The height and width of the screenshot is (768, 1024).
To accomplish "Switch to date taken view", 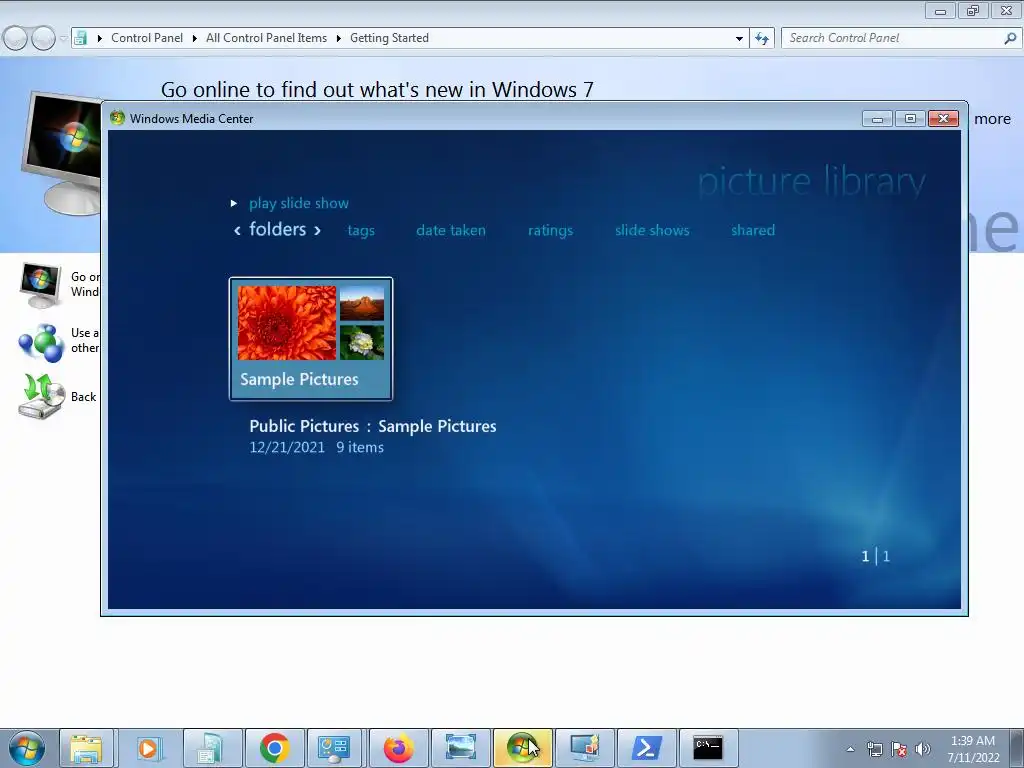I will [x=451, y=230].
